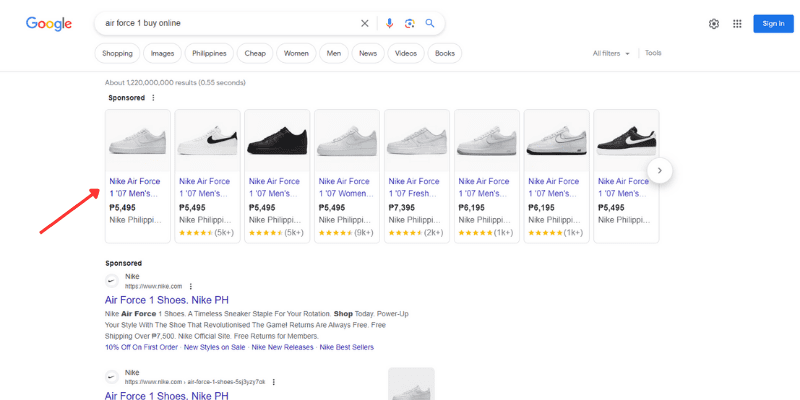Open Nike Air Force 1 '07 Fresh product link

coord(414,187)
